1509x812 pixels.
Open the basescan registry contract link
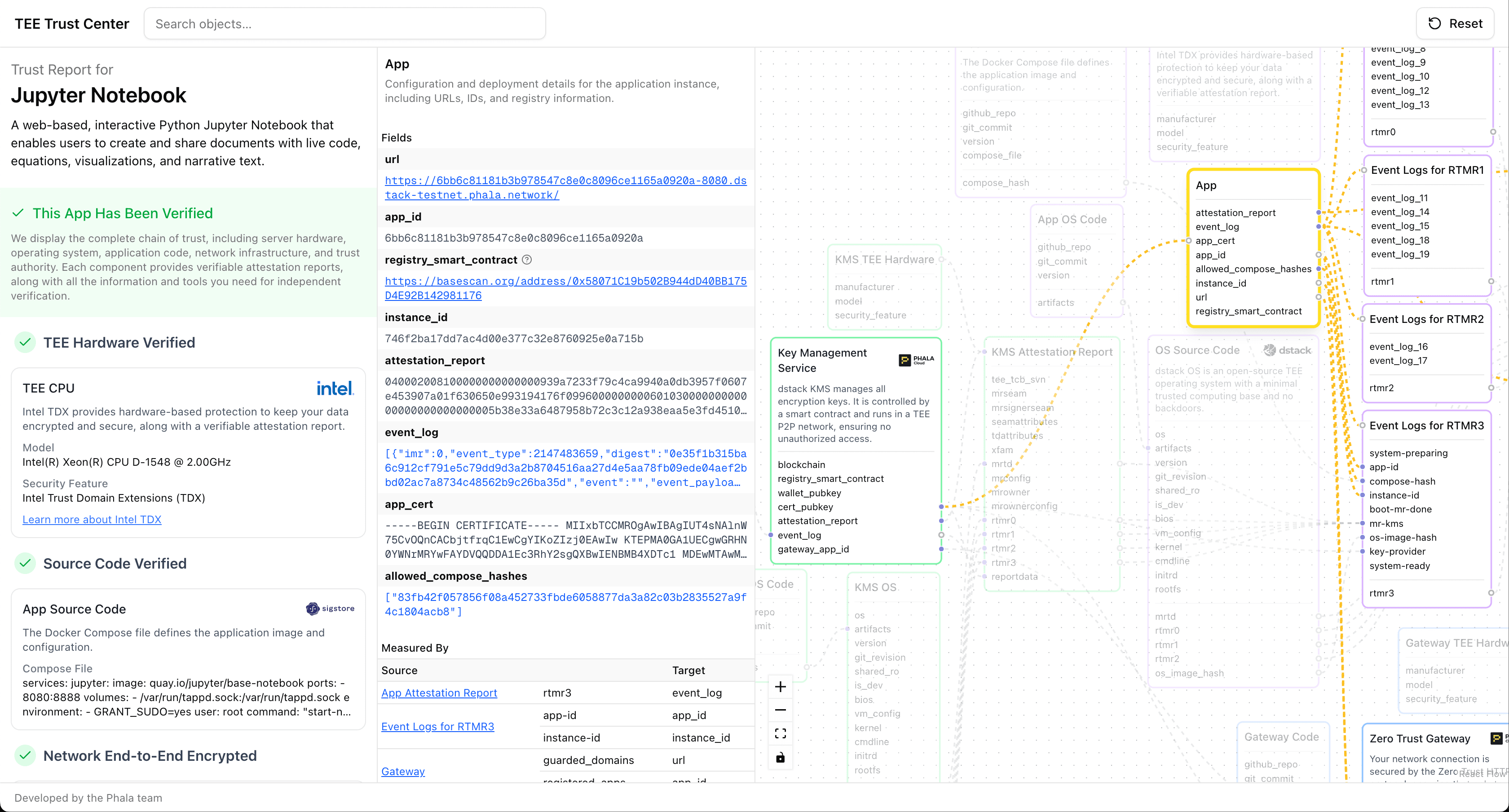point(565,288)
